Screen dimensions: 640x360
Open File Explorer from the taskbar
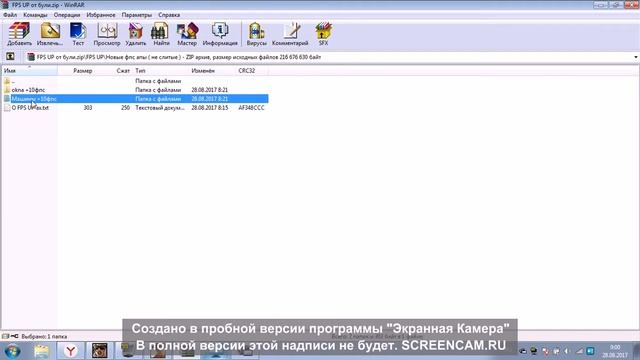tap(42, 351)
